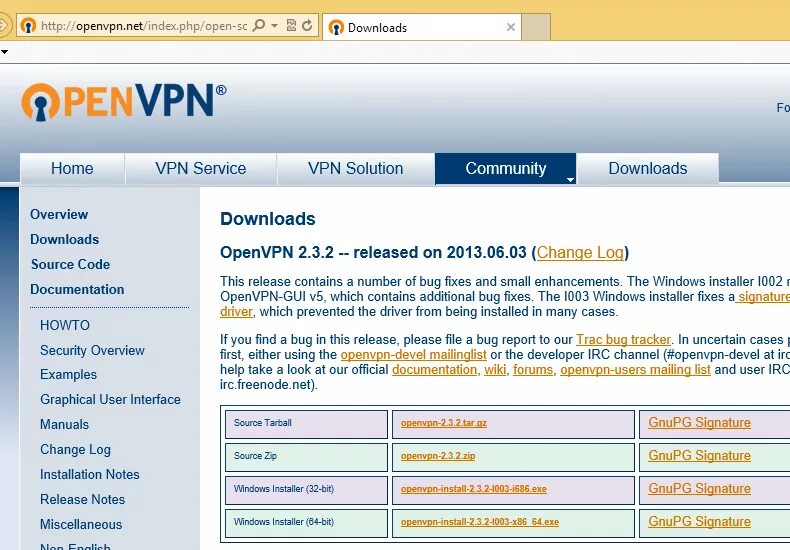Open Release Notes sidebar link
Screen dimensions: 790x550
[83, 499]
